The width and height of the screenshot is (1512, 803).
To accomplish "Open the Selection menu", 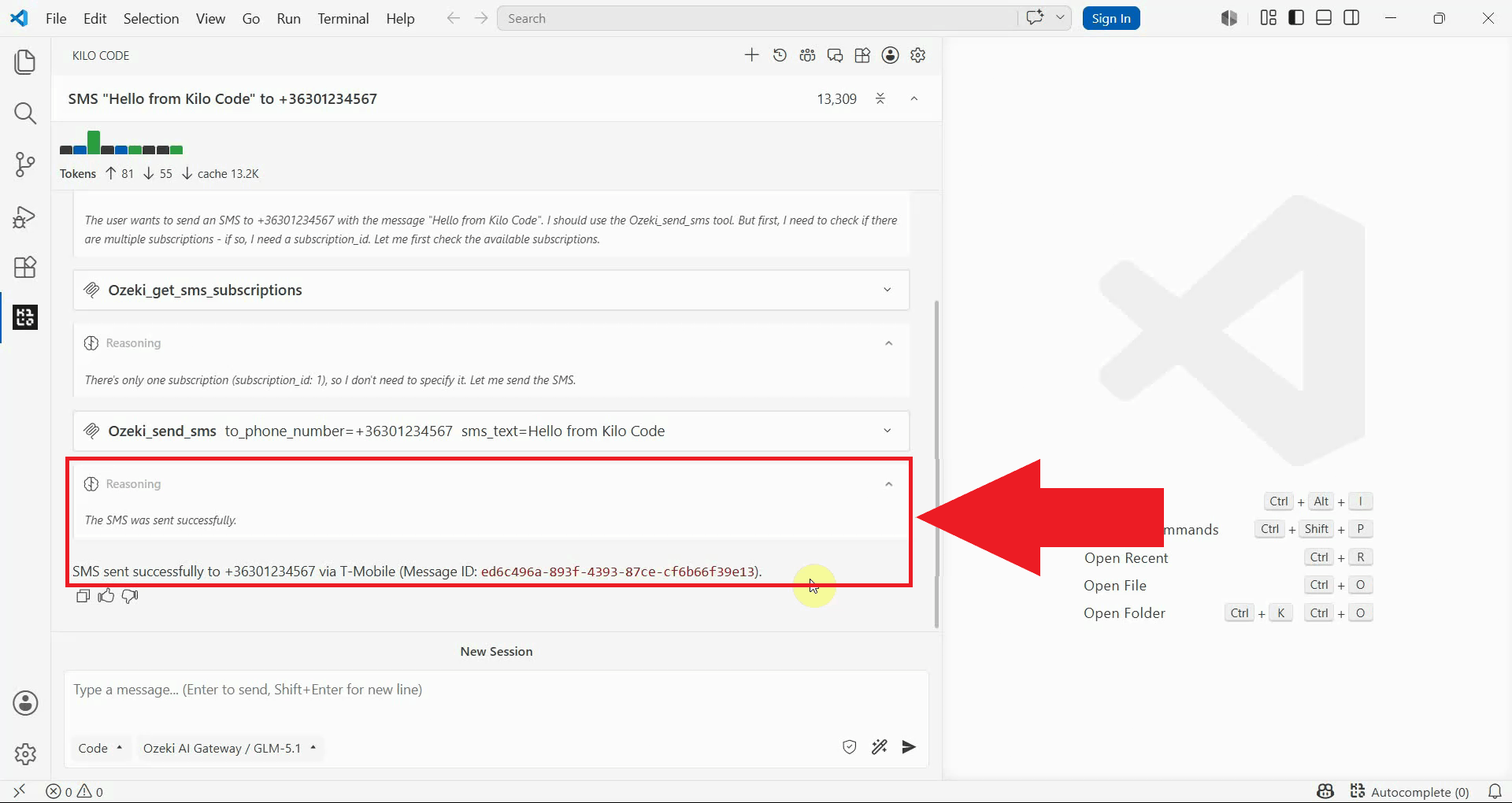I will [x=151, y=18].
